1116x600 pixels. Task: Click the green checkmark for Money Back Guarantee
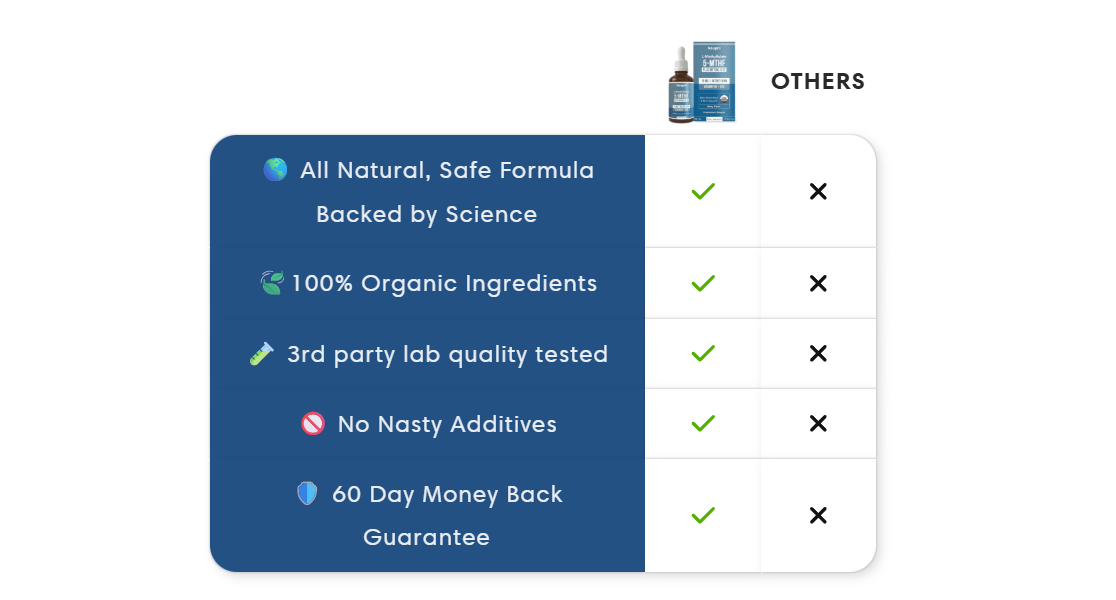(x=703, y=516)
